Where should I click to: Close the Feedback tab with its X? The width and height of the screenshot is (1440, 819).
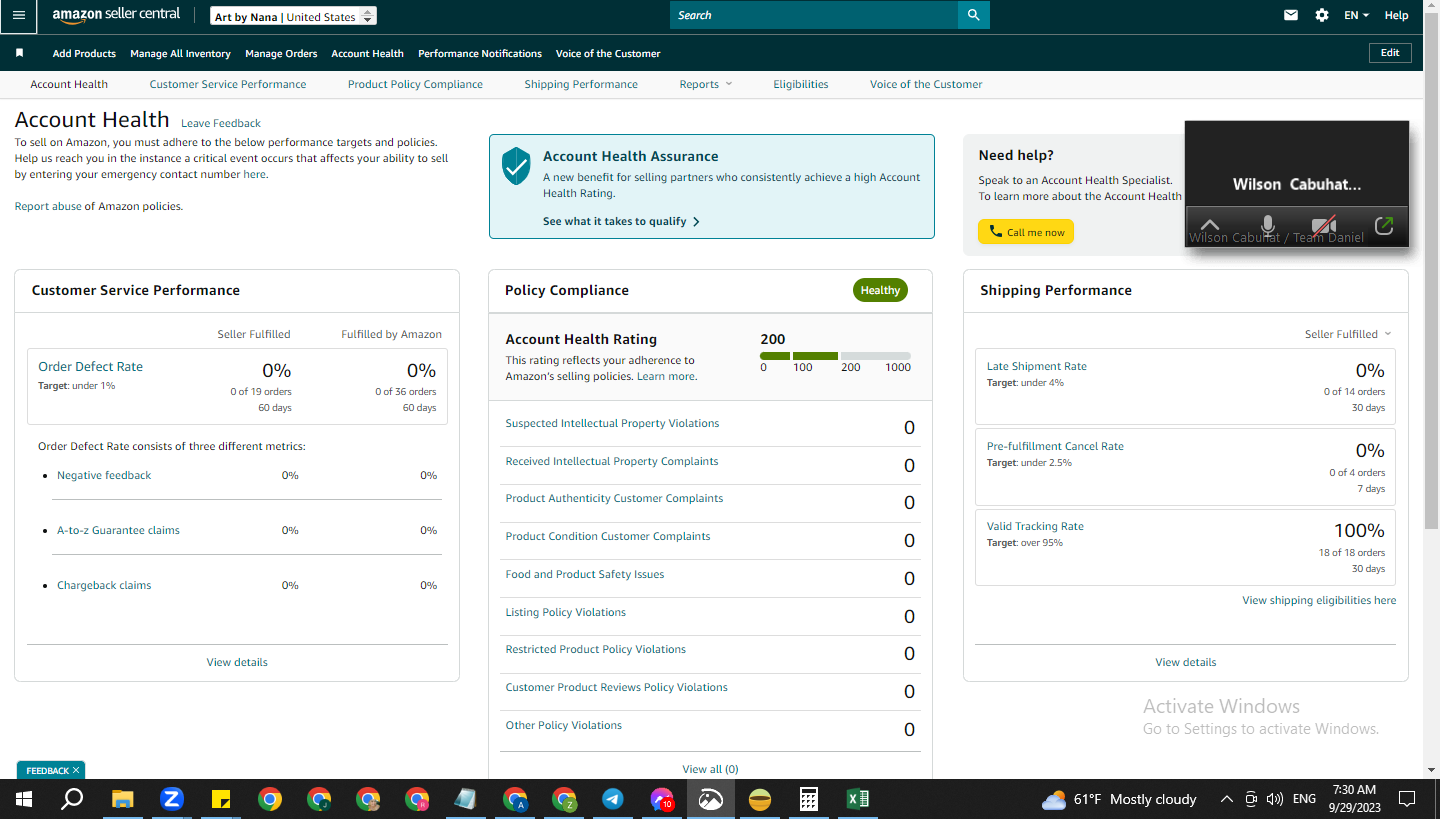76,771
